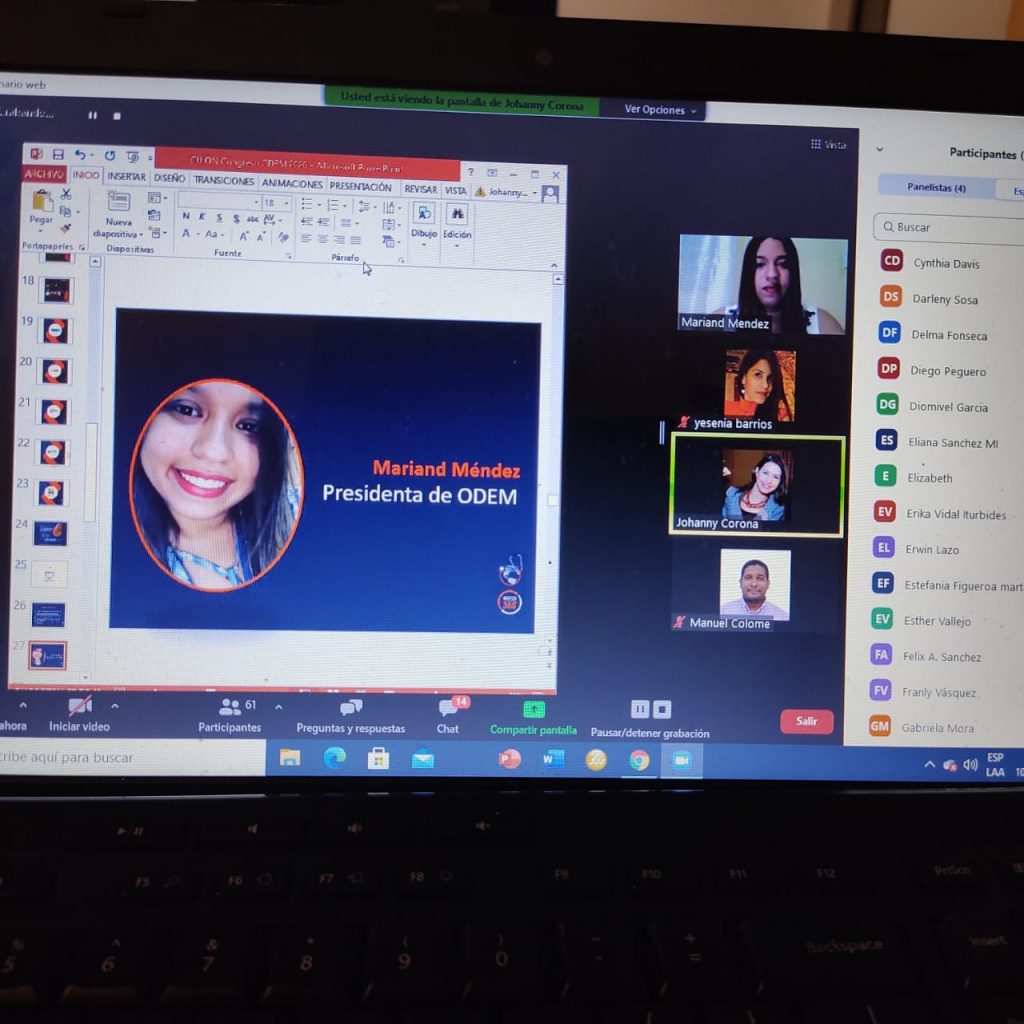This screenshot has height=1024, width=1024.
Task: Select participant Diego Peguero in the list
Action: (948, 370)
